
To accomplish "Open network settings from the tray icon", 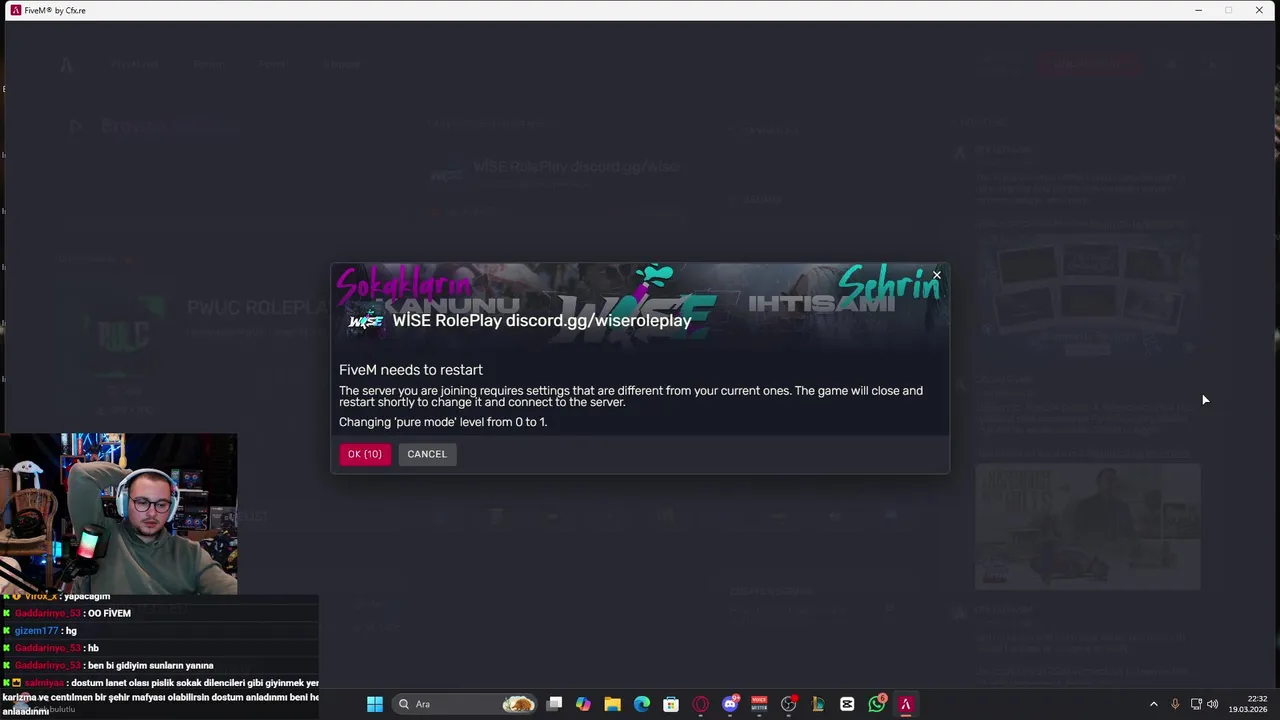I will (1196, 704).
